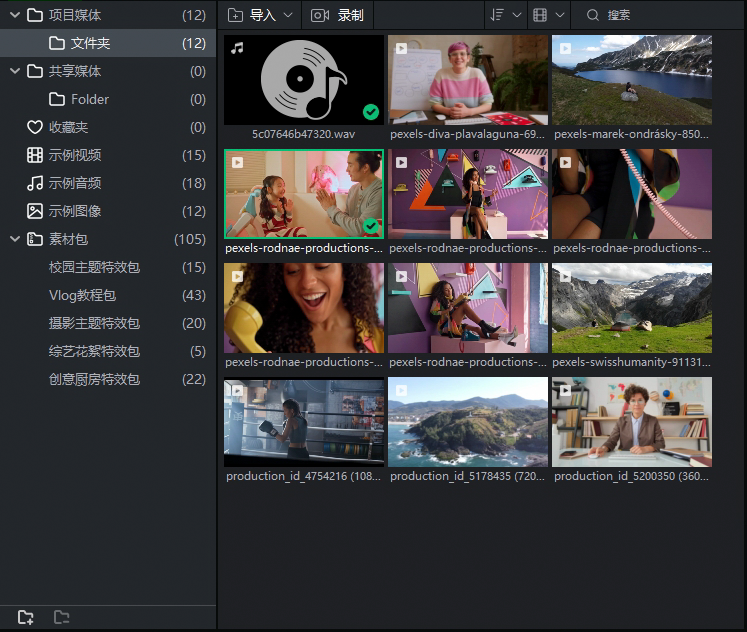Viewport: 747px width, 632px height.
Task: Select the Vlog教程包 pack
Action: tap(83, 295)
